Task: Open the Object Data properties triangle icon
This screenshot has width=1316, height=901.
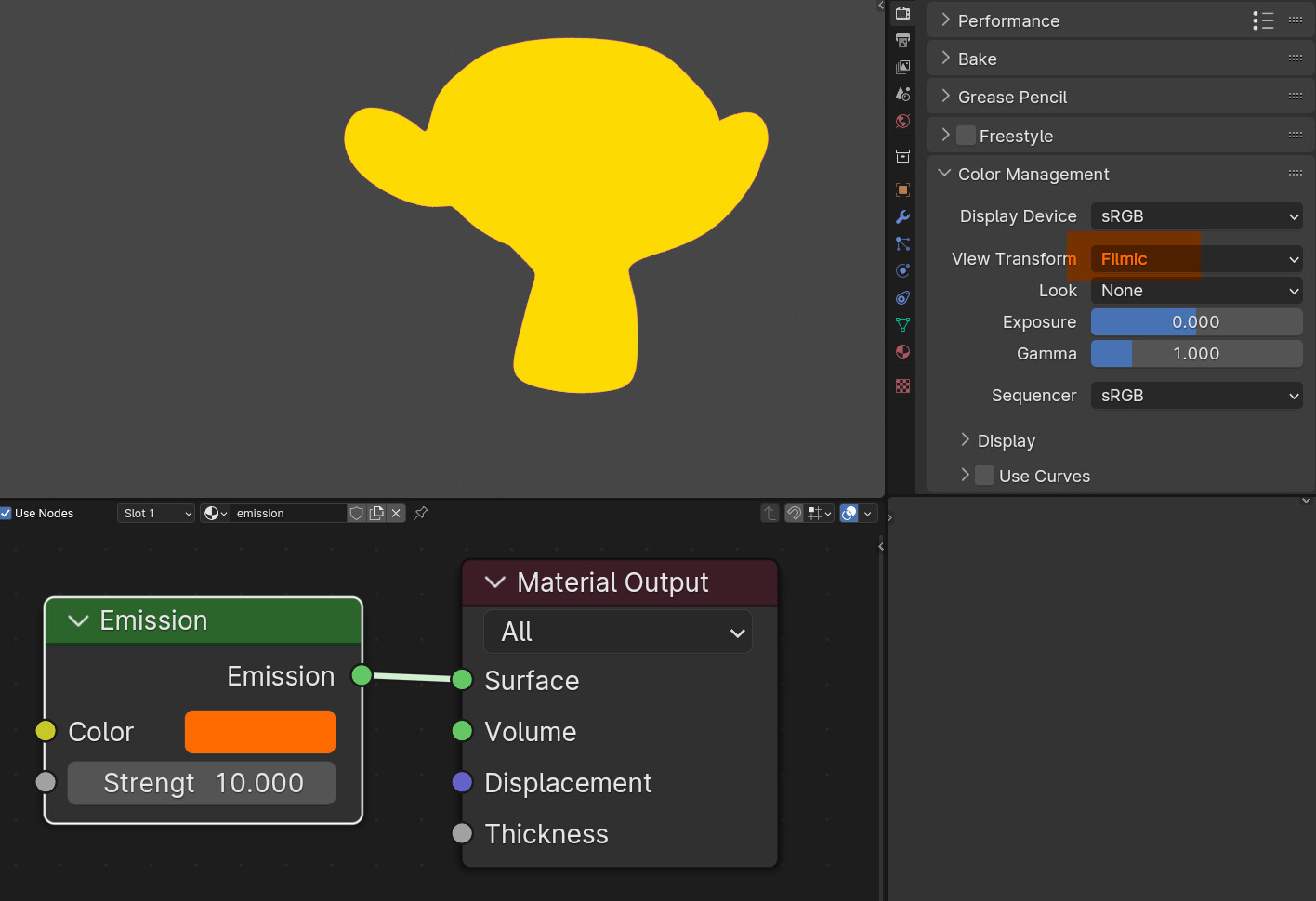Action: (902, 324)
